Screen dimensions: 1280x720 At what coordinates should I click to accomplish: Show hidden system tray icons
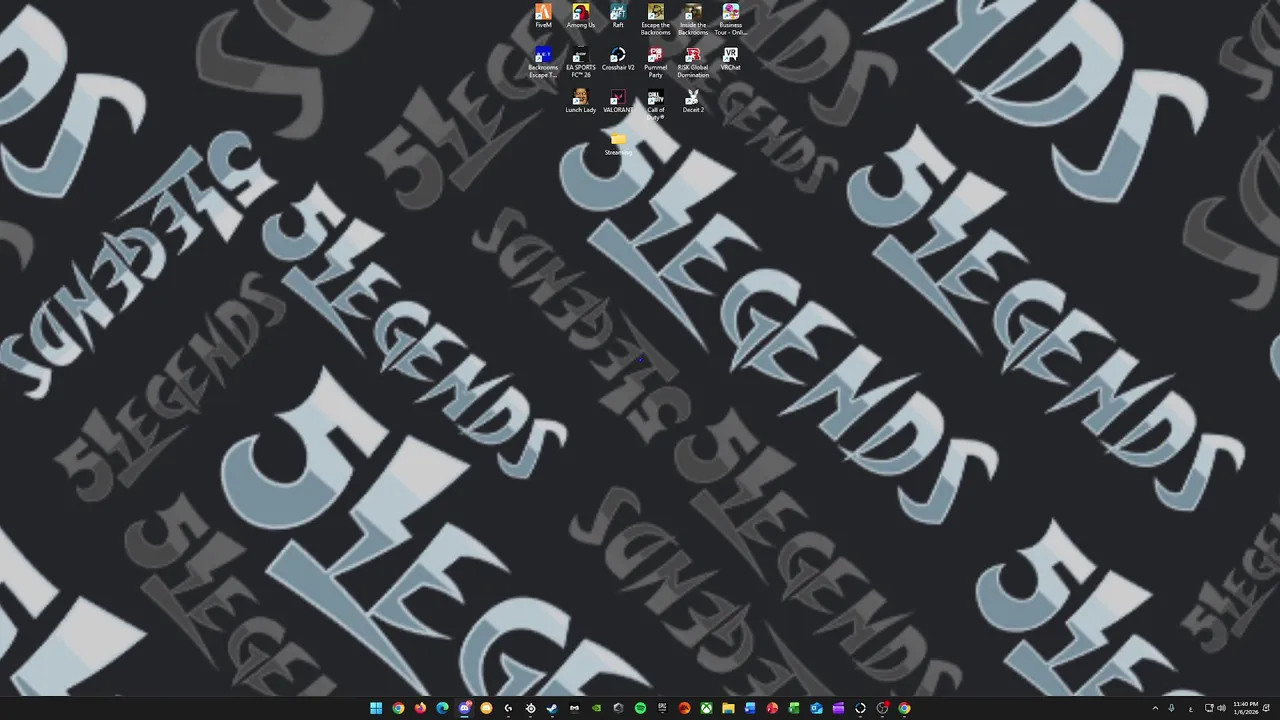1155,708
